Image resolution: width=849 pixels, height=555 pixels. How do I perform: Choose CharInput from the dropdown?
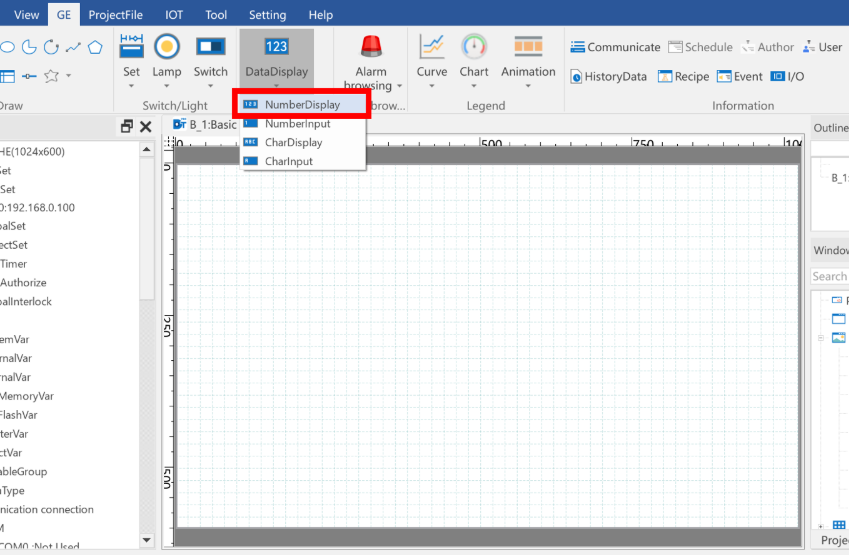(303, 161)
